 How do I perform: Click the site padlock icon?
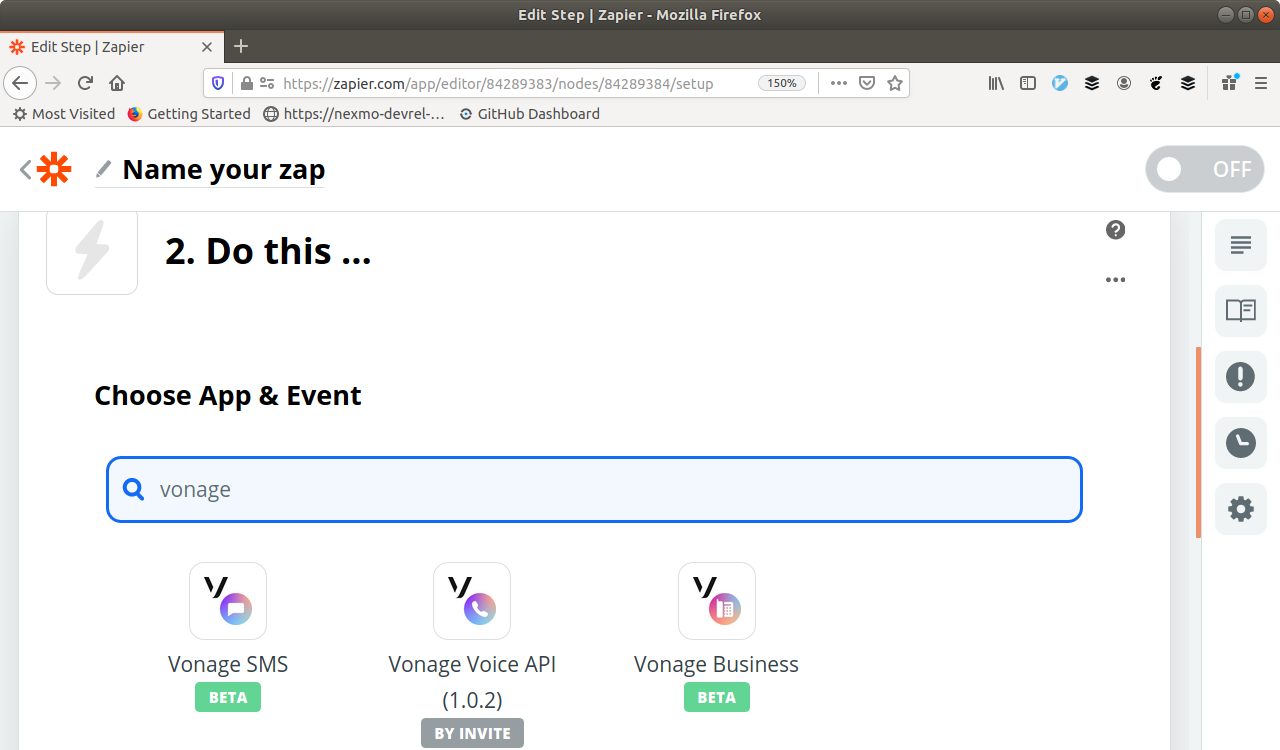point(246,83)
